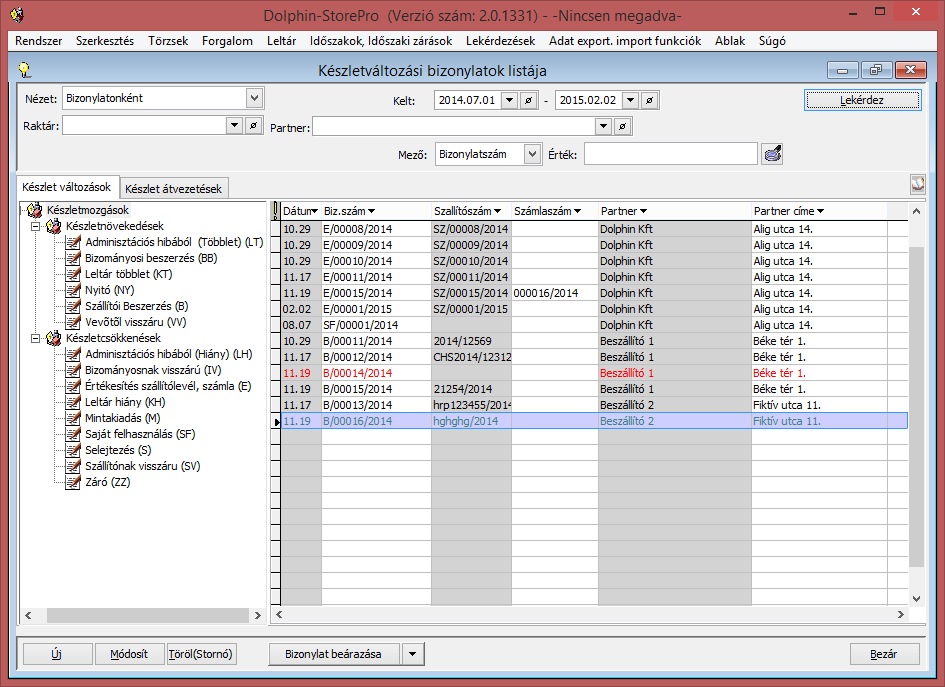Click the icon beside Bizományosi beszerzés (BB)
Viewport: 945px width, 687px height.
[73, 258]
